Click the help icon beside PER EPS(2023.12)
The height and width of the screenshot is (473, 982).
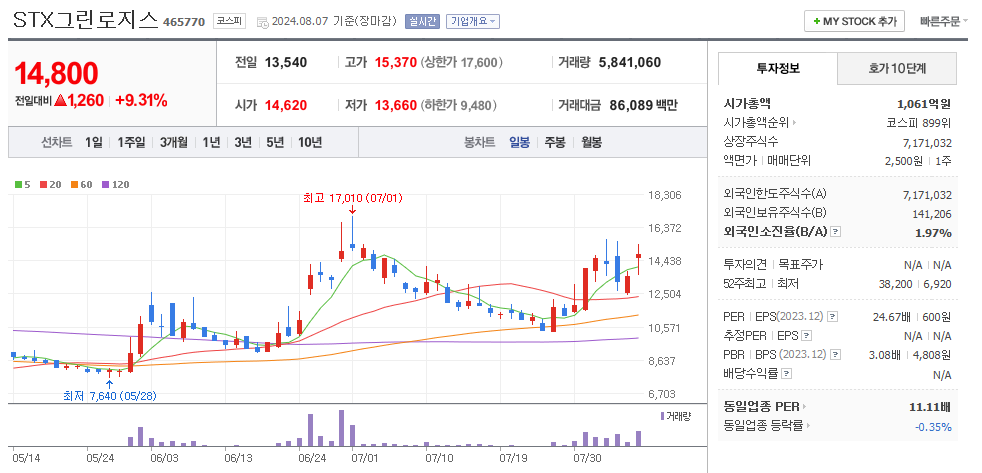832,317
